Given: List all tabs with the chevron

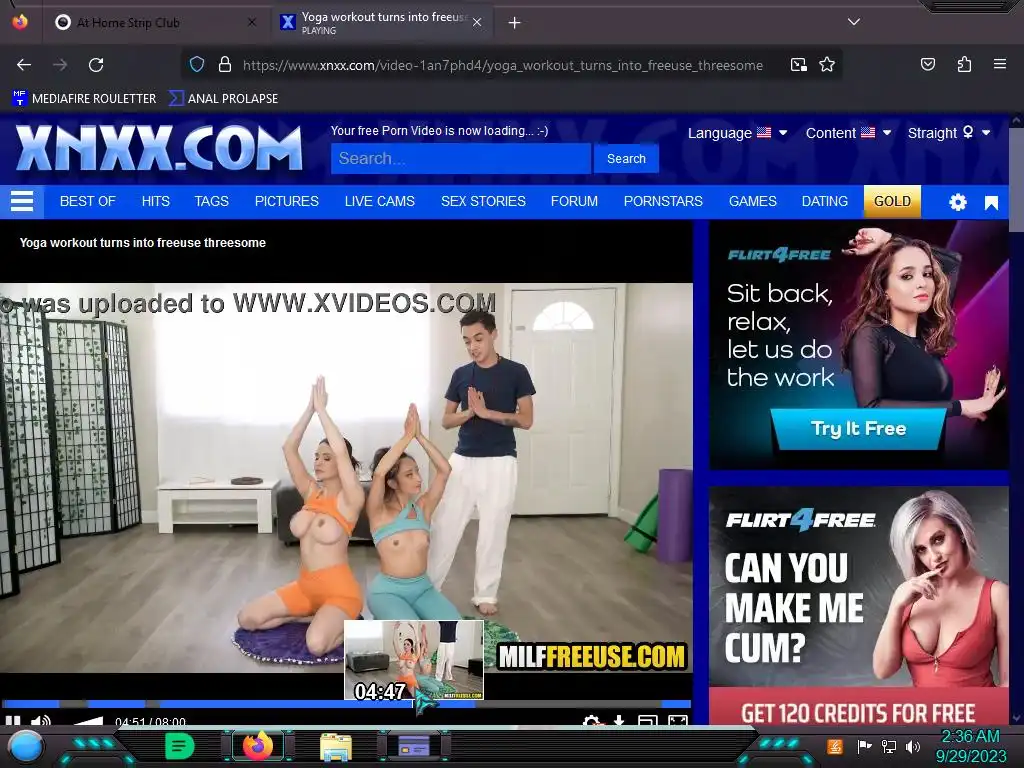Looking at the screenshot, I should 854,22.
